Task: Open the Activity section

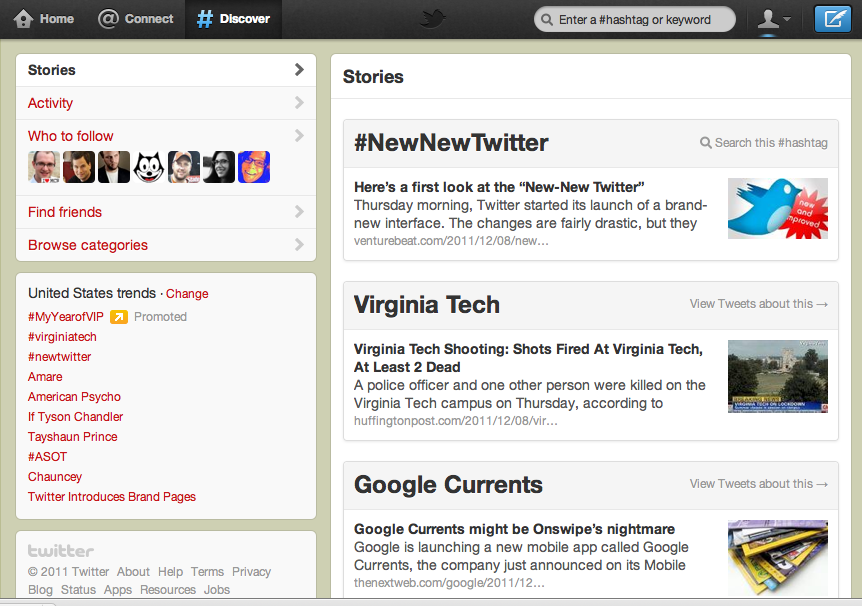Action: (x=166, y=103)
